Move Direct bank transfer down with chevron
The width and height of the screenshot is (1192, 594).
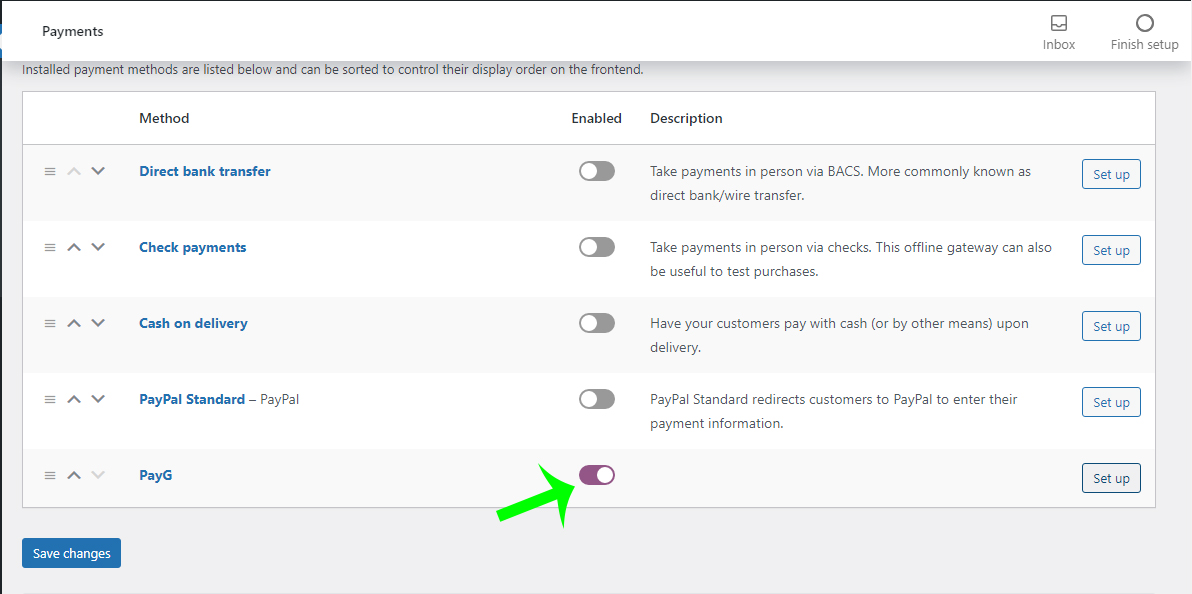(x=97, y=171)
